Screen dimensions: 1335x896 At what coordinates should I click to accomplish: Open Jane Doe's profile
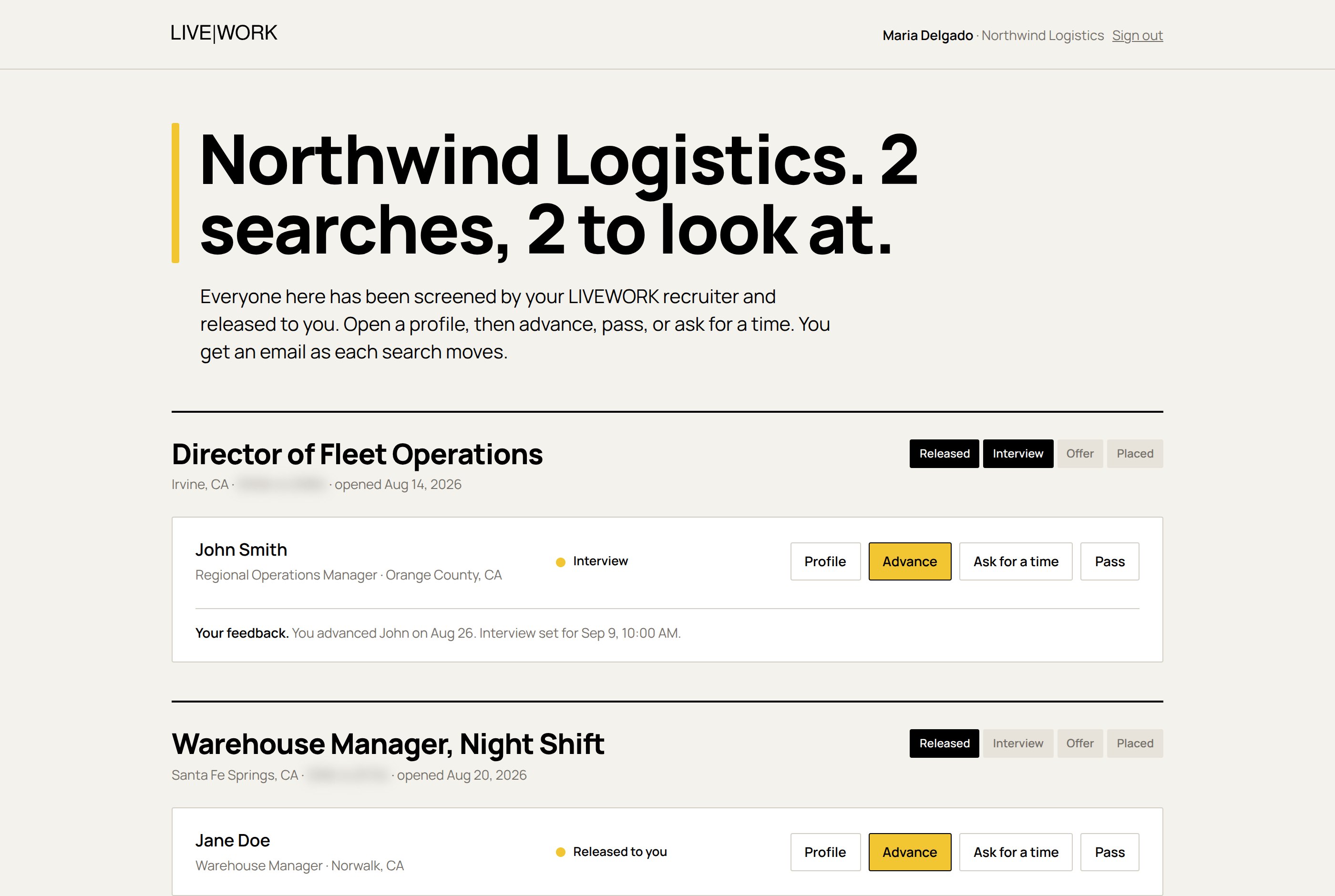click(x=825, y=852)
